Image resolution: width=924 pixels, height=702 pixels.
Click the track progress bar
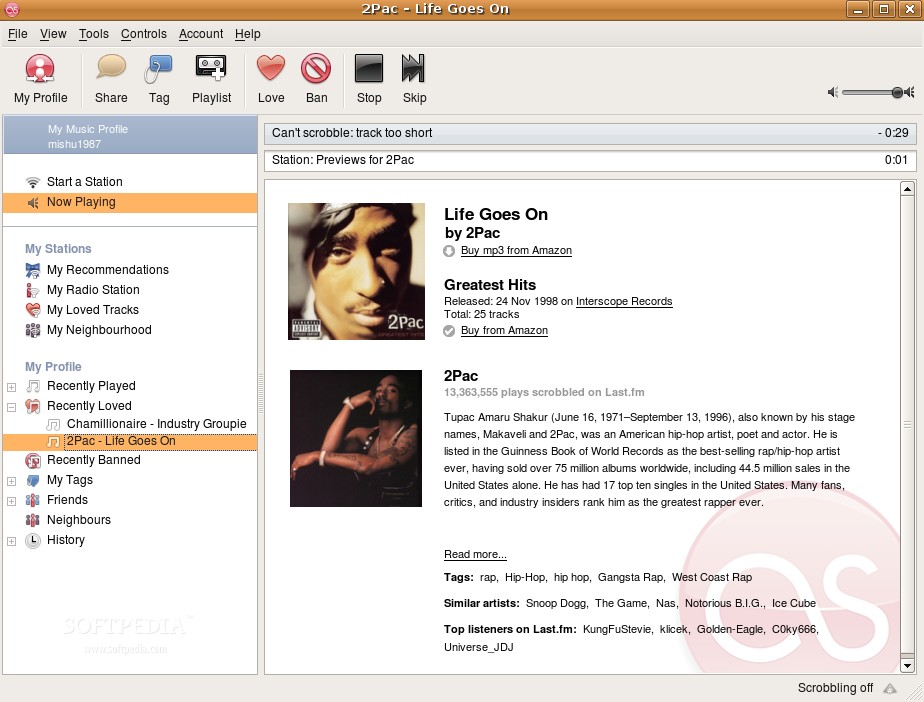[590, 133]
